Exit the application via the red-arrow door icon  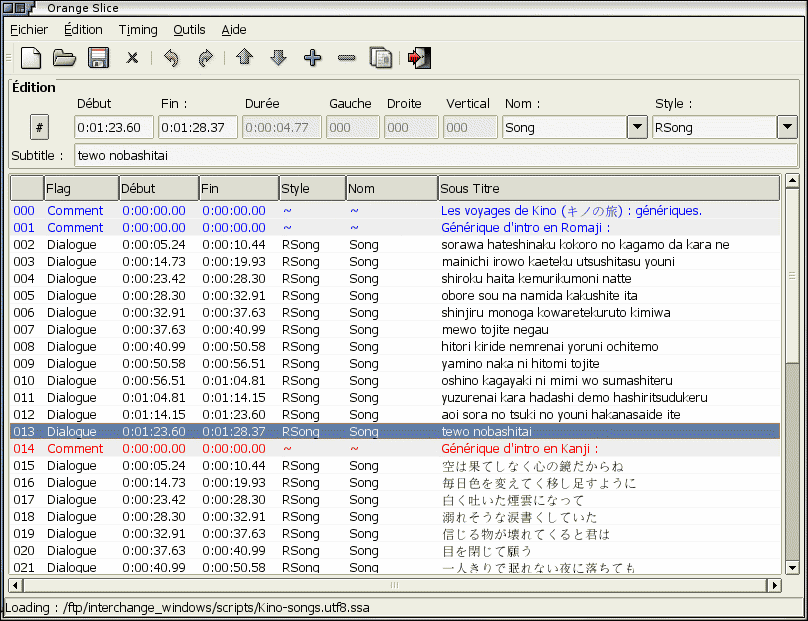point(419,58)
